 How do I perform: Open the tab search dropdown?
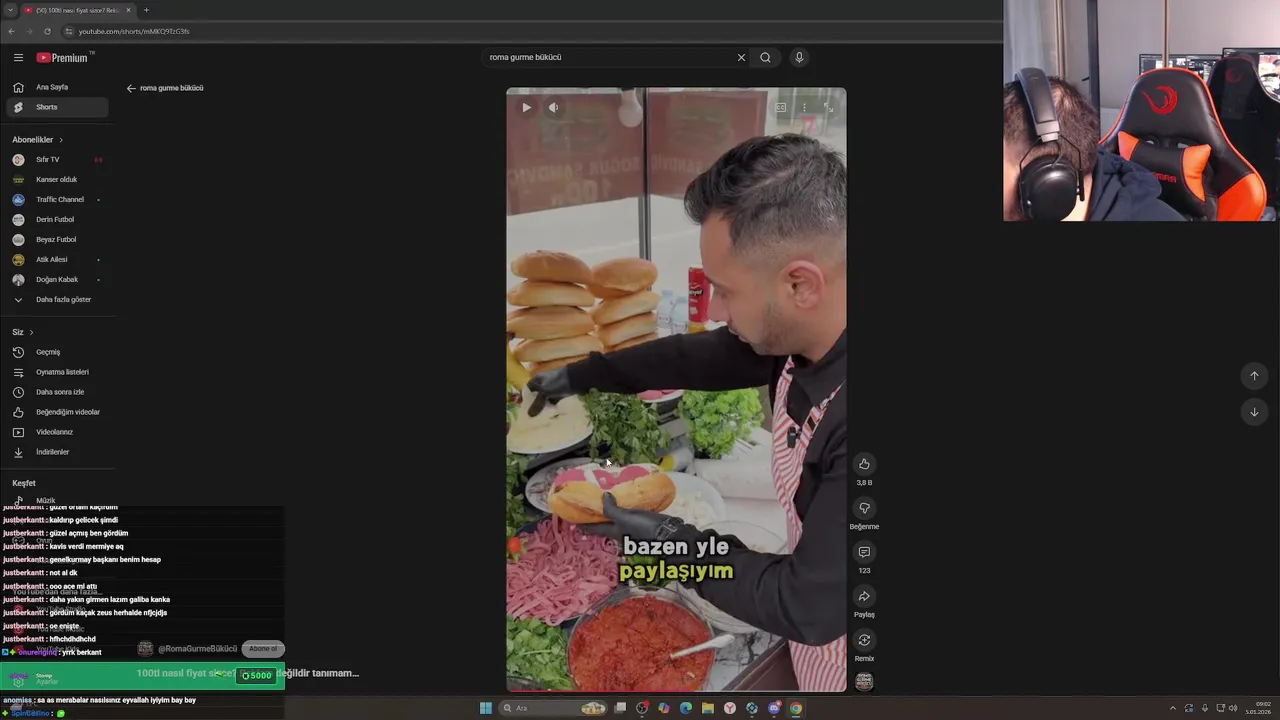pyautogui.click(x=10, y=10)
